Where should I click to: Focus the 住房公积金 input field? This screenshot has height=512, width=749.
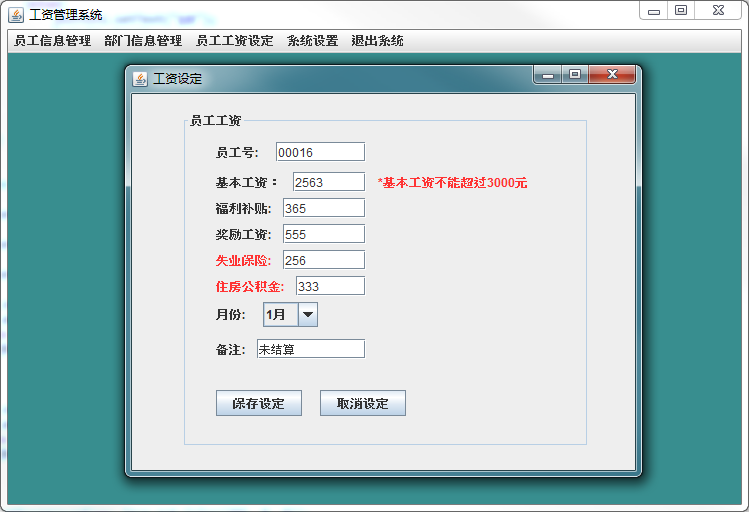331,286
